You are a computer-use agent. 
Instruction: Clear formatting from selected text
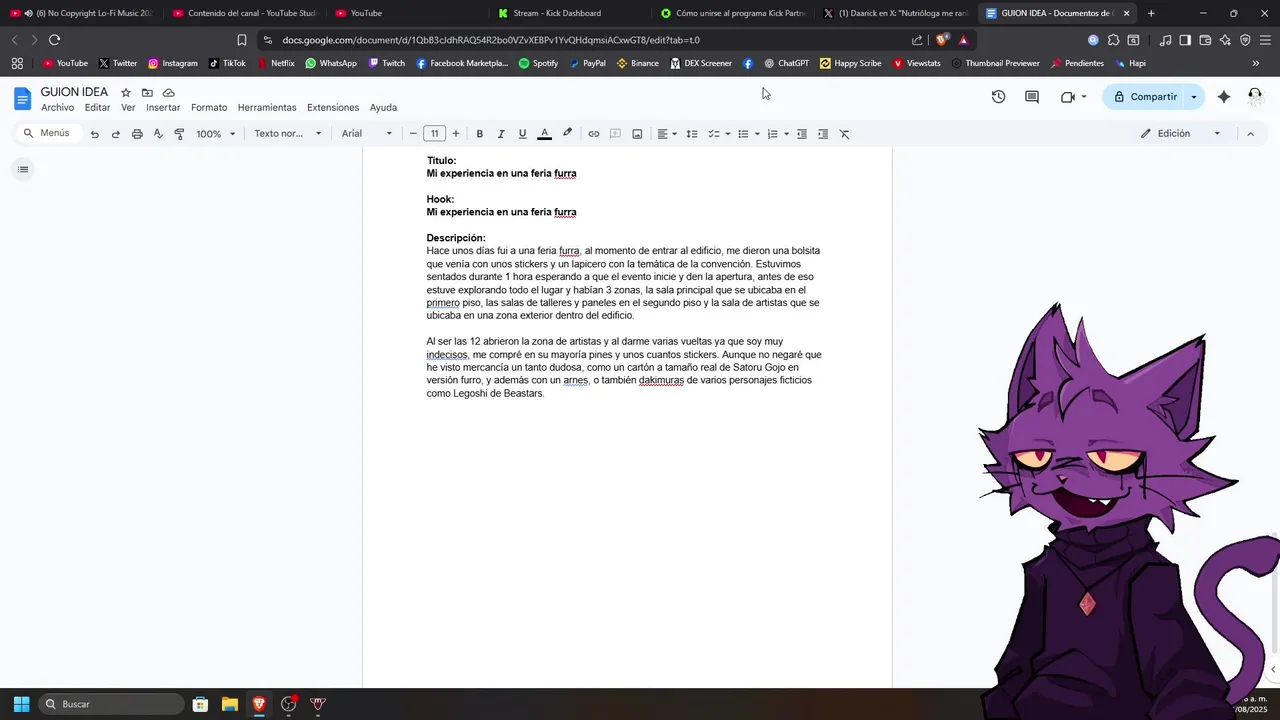click(x=844, y=134)
